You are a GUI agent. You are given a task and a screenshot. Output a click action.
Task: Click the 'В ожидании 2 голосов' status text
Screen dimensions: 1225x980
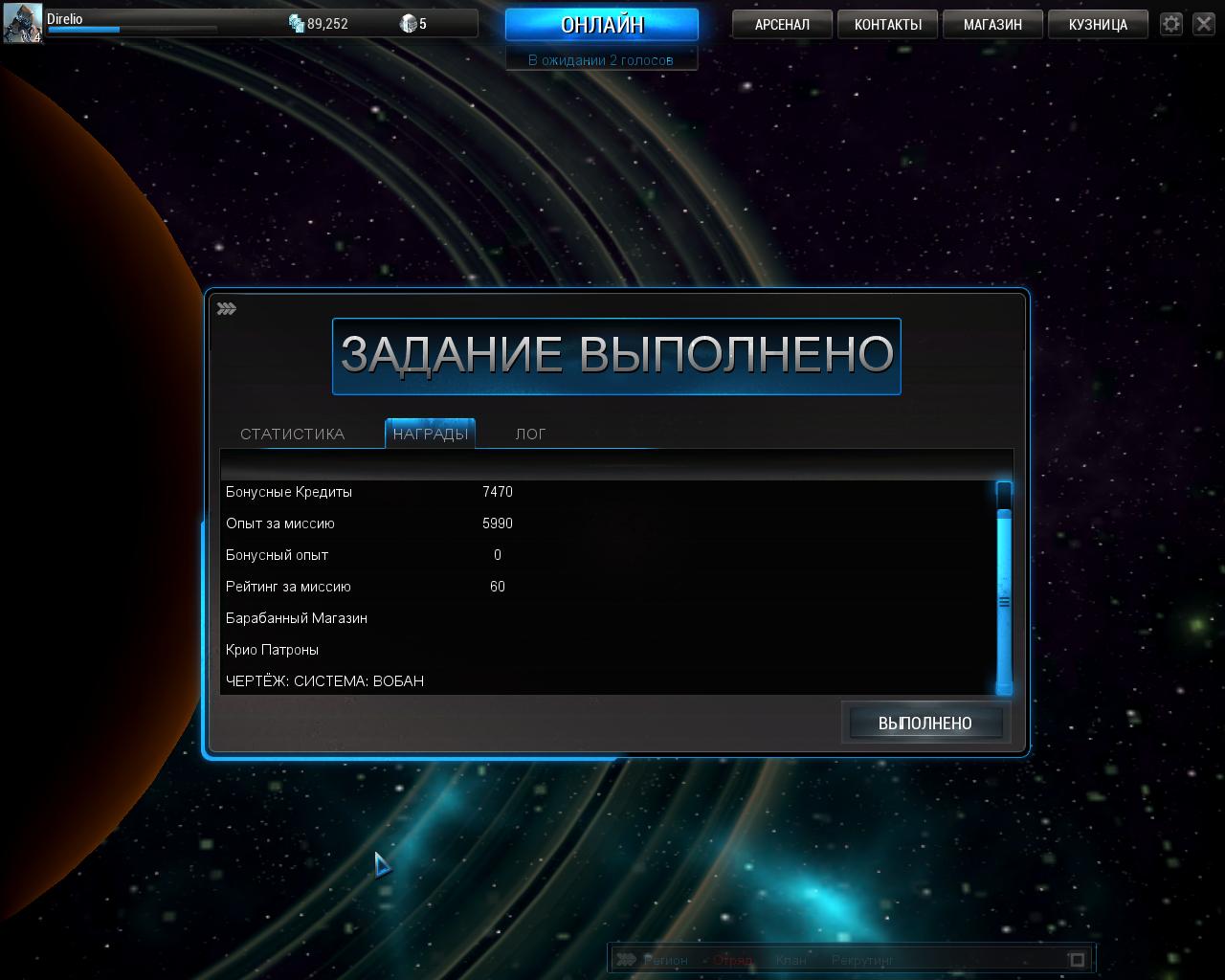pyautogui.click(x=601, y=60)
